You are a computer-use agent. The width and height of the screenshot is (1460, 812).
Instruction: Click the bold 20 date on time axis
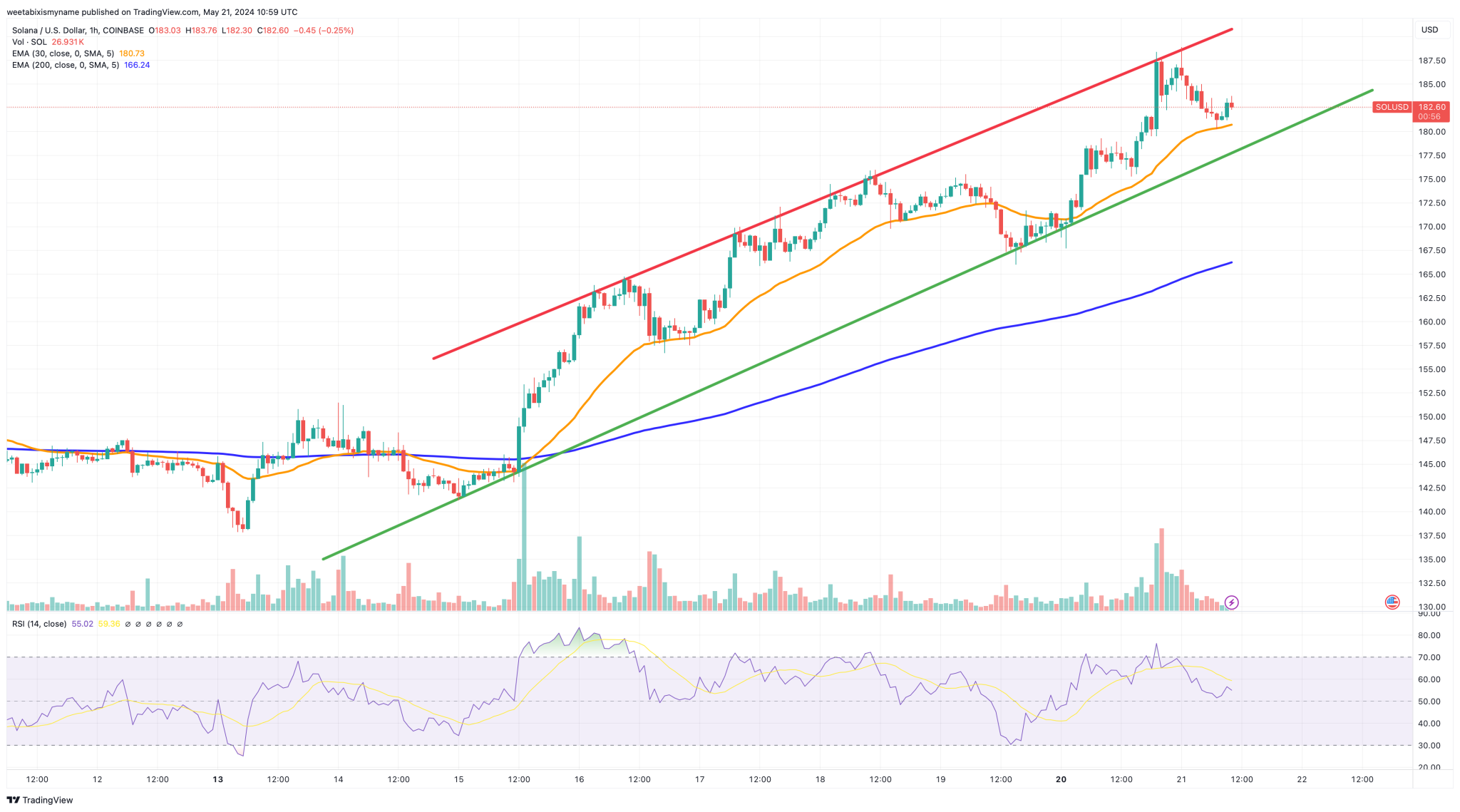pos(1061,779)
